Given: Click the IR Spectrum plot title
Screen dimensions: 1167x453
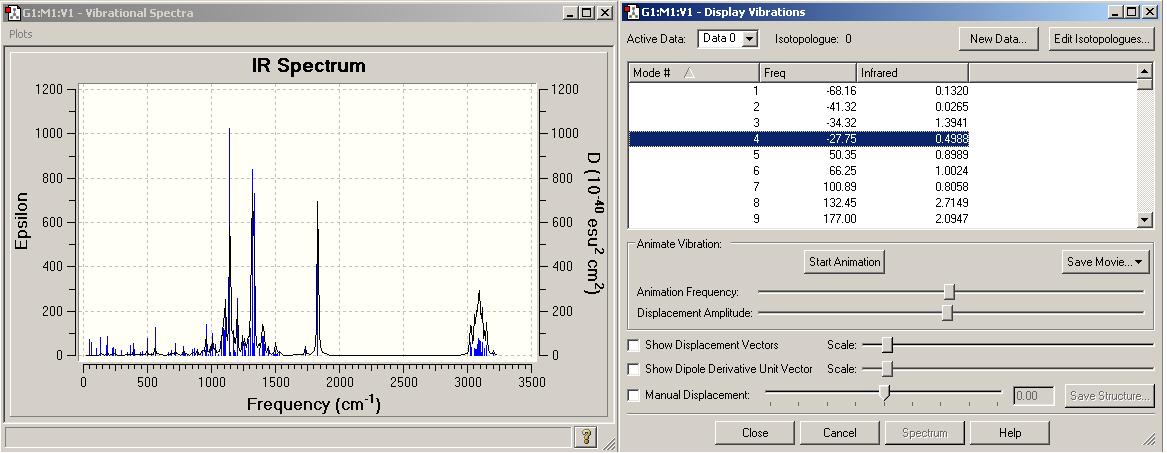Looking at the screenshot, I should pyautogui.click(x=308, y=65).
